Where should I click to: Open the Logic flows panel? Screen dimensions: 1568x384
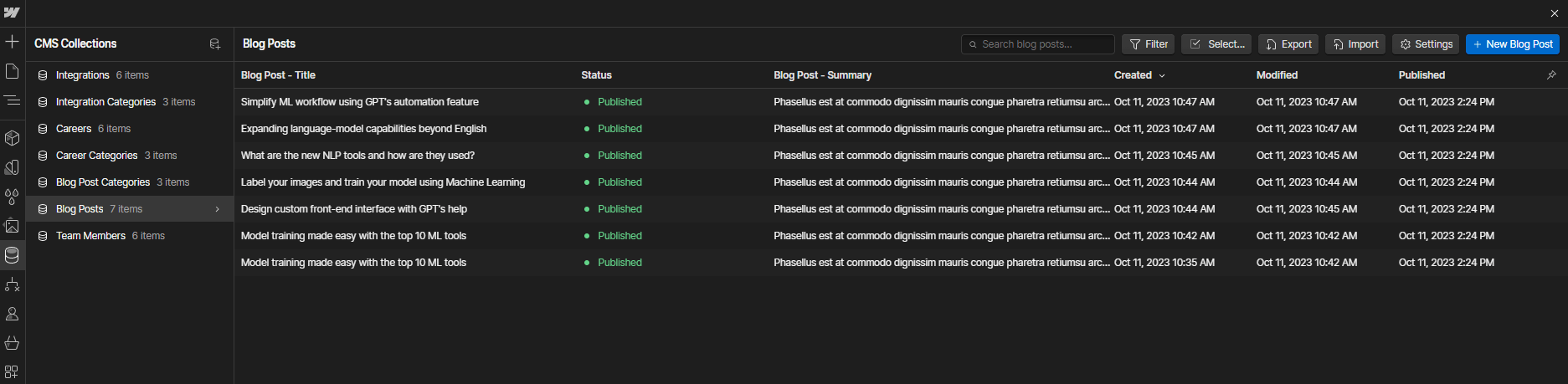pos(12,285)
